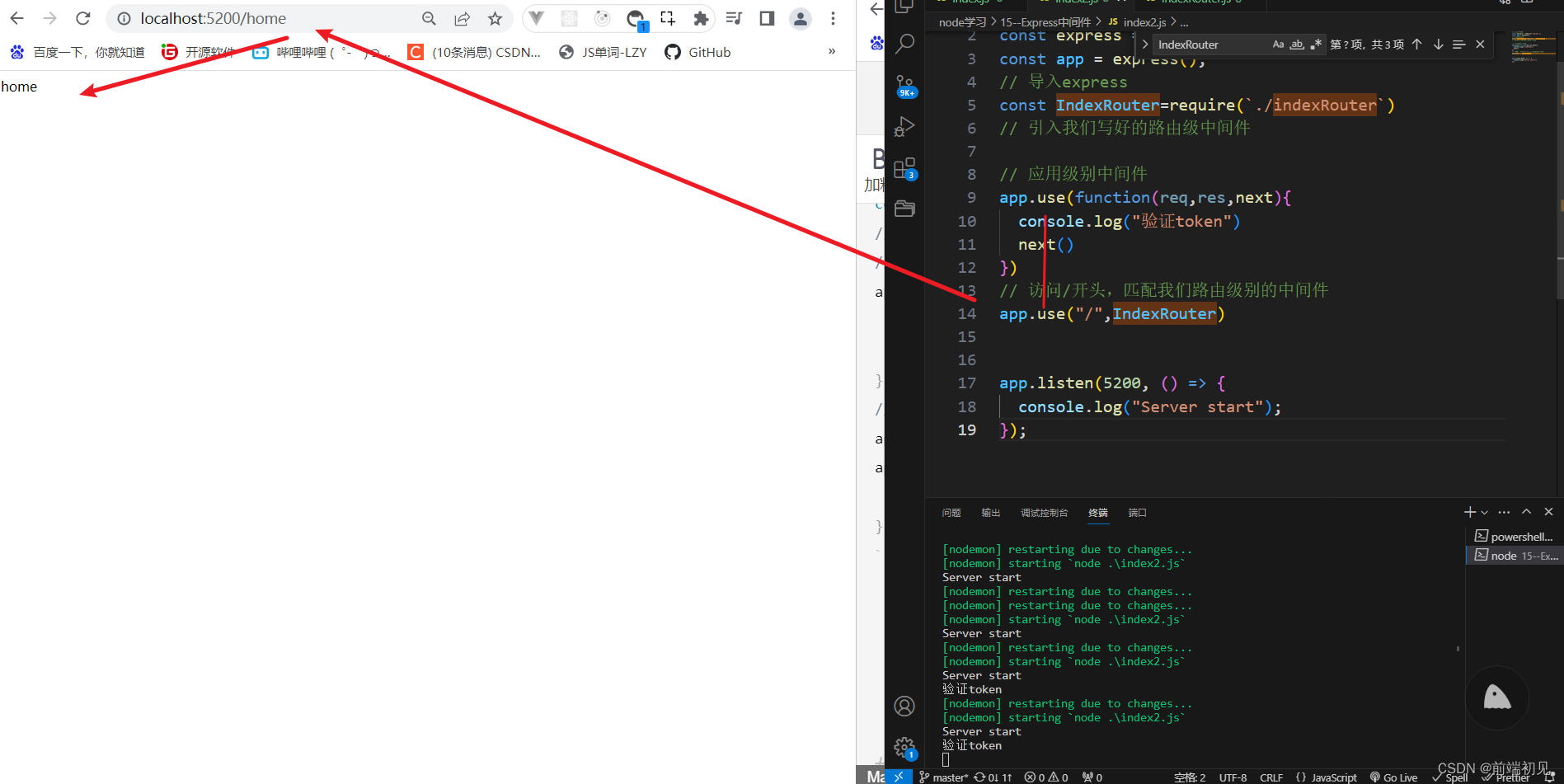
Task: Switch to the 问题 panel tab
Action: pos(951,513)
